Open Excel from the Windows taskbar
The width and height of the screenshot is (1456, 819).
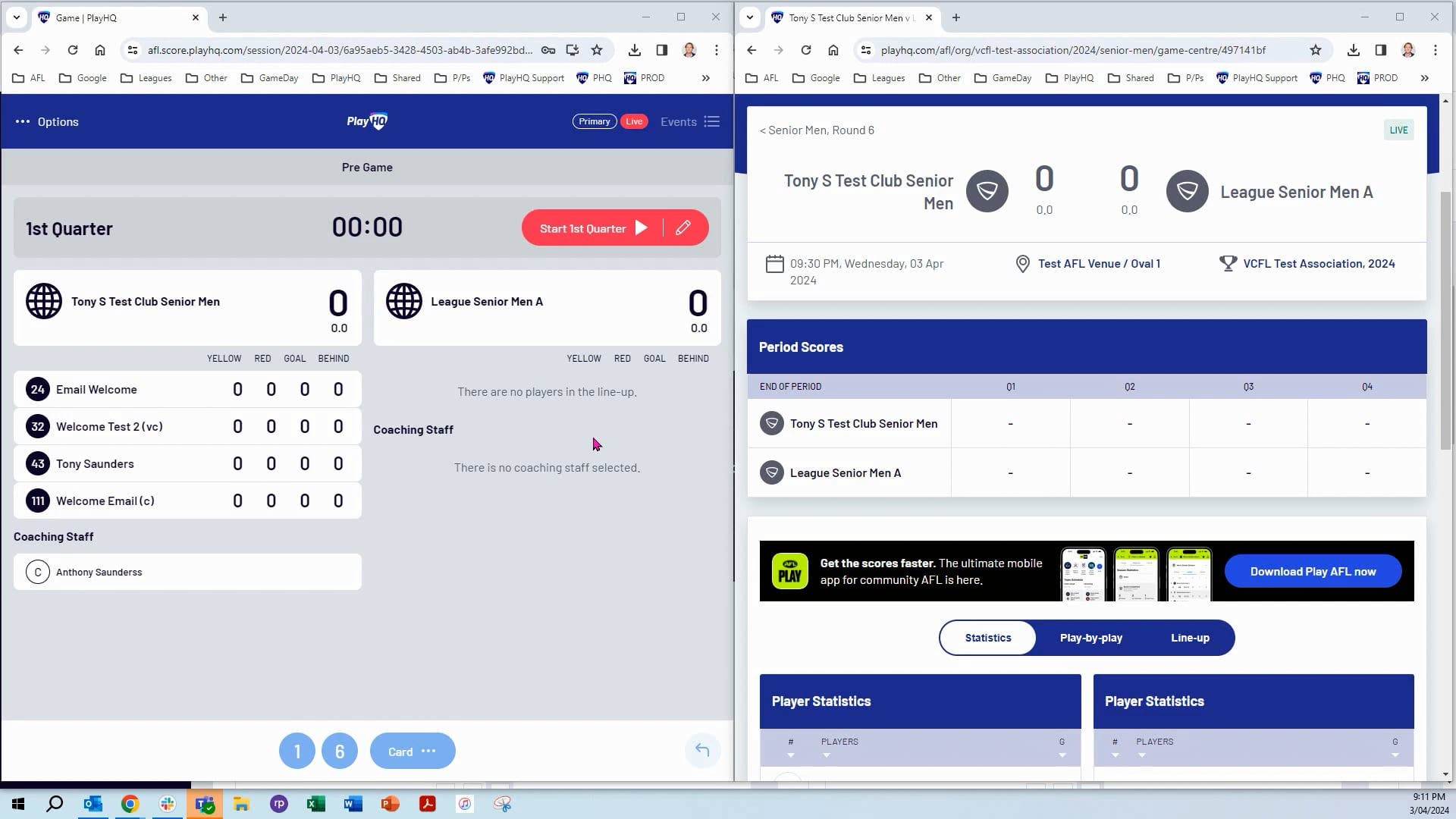pyautogui.click(x=315, y=804)
